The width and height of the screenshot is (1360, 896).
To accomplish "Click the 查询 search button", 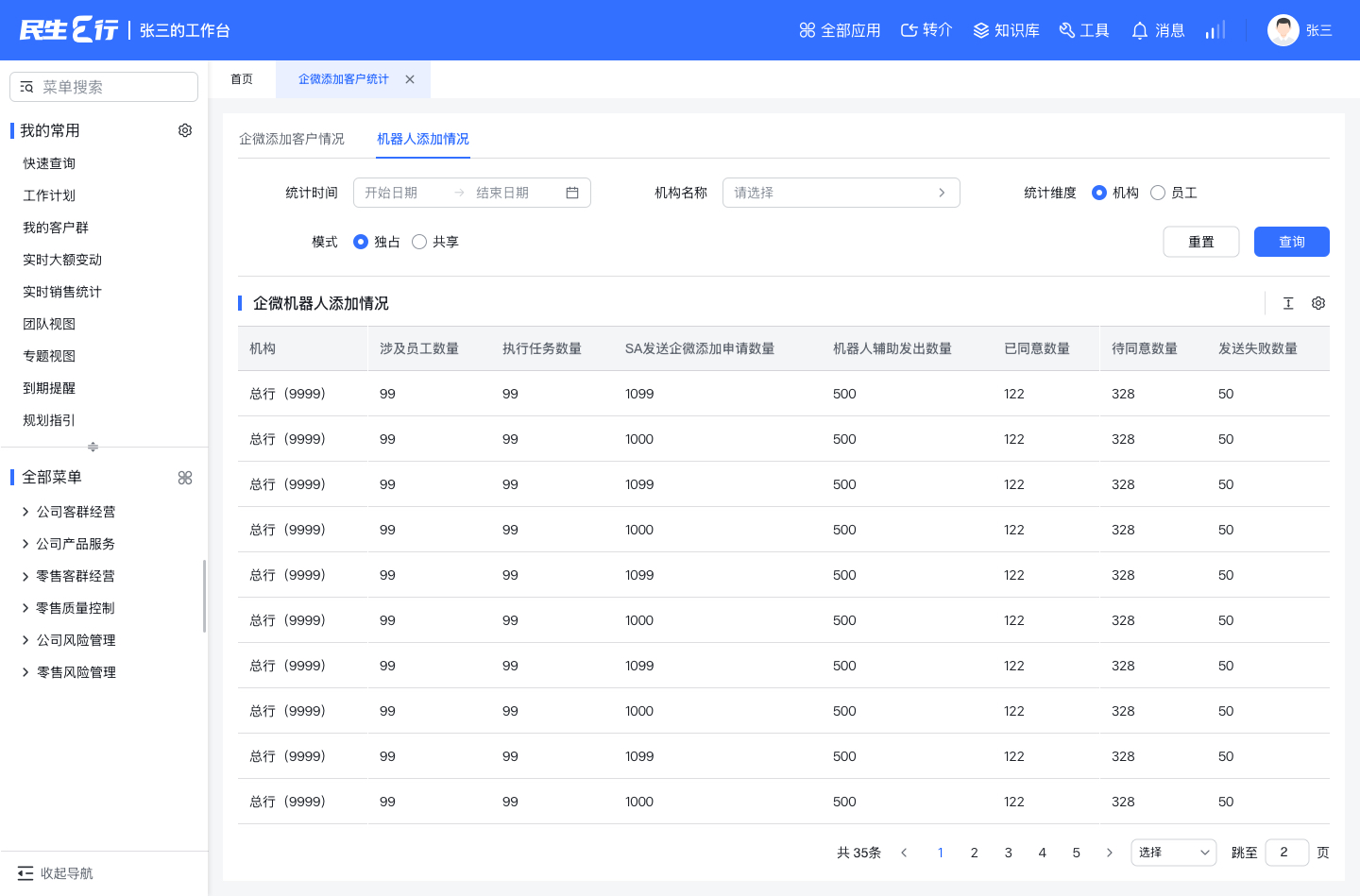I will [1292, 242].
